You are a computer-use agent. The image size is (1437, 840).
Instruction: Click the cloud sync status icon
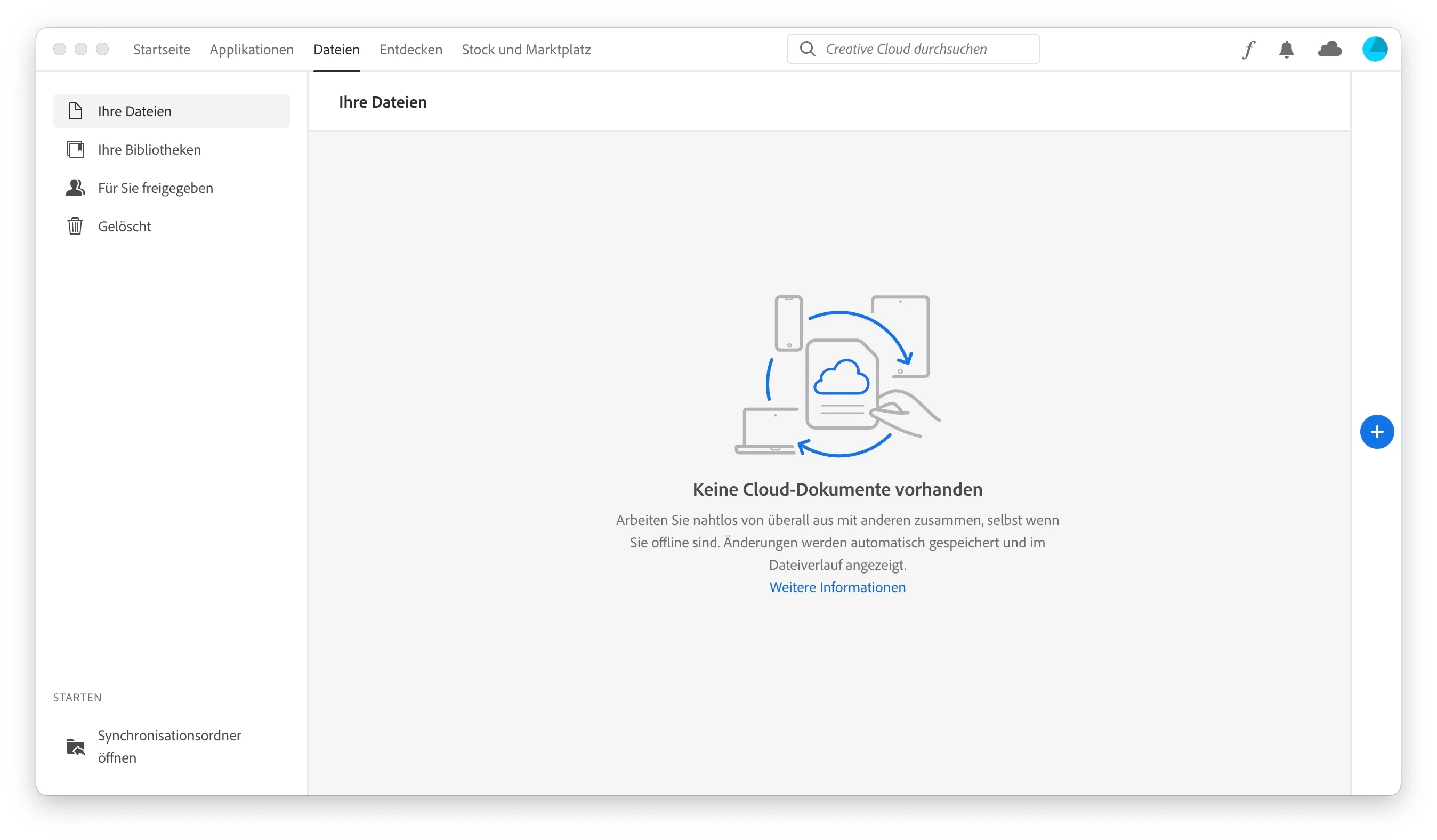[1329, 49]
